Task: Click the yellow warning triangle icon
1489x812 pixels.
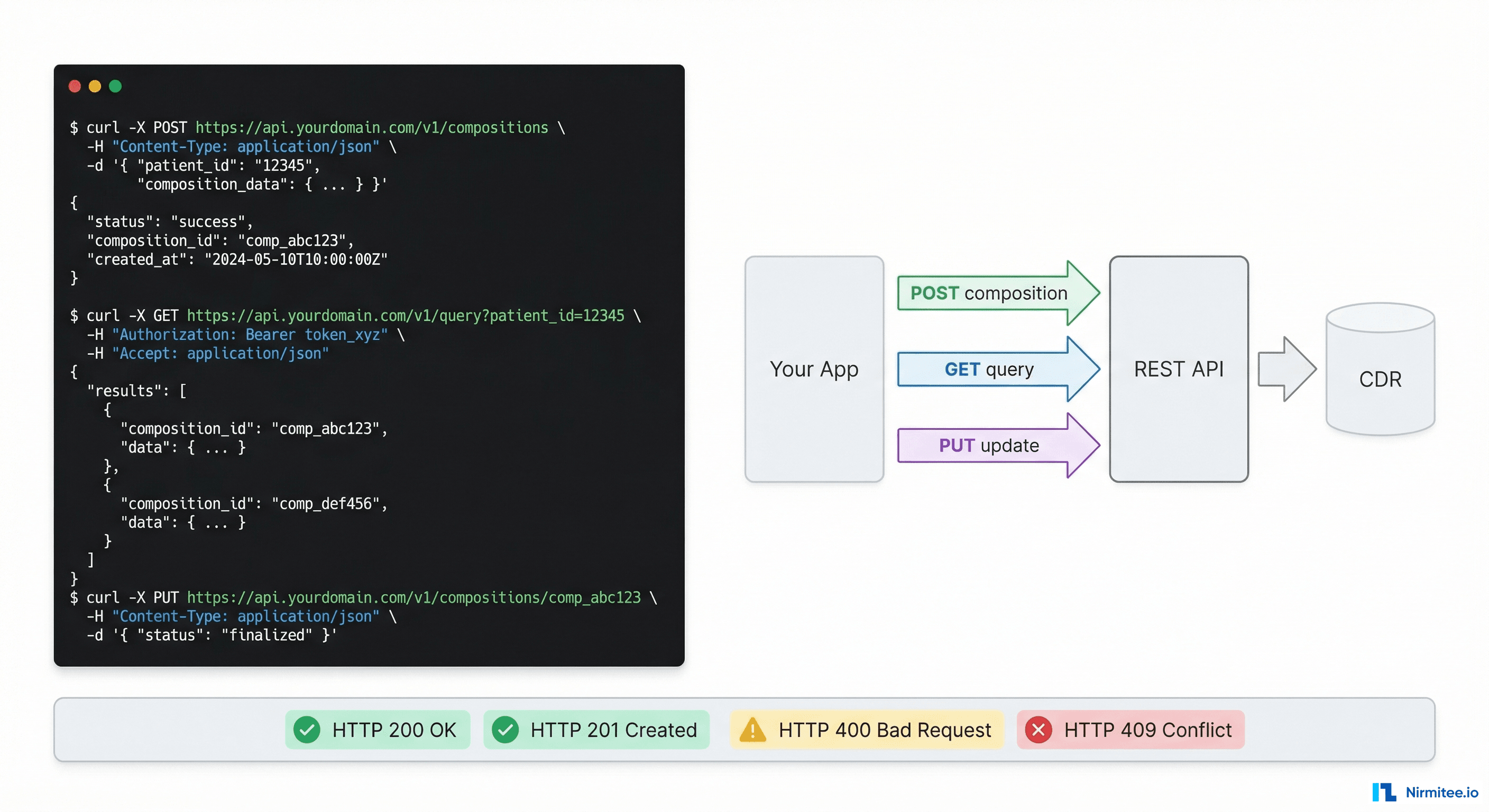Action: pyautogui.click(x=752, y=730)
